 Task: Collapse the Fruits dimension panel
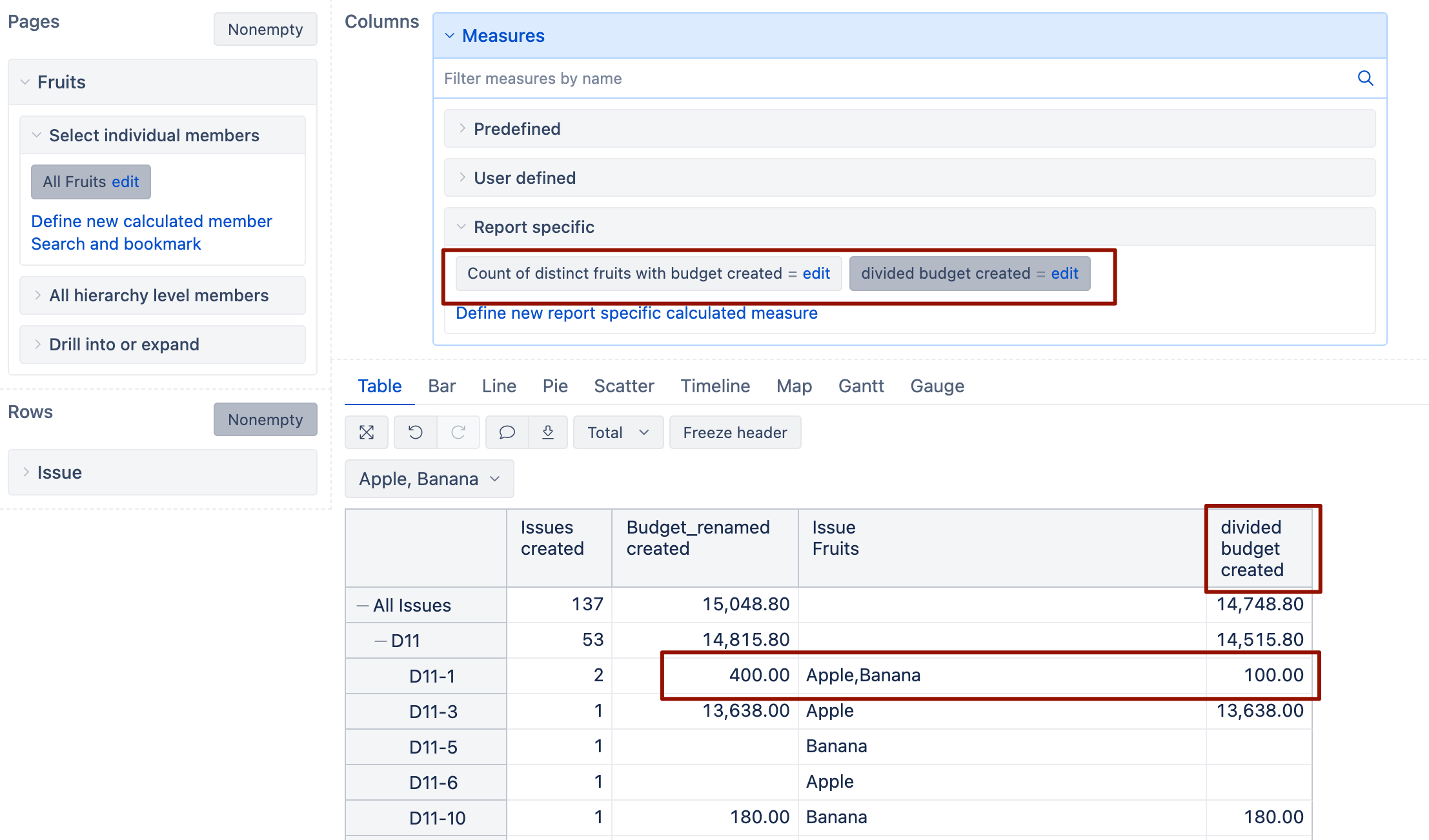click(x=163, y=82)
